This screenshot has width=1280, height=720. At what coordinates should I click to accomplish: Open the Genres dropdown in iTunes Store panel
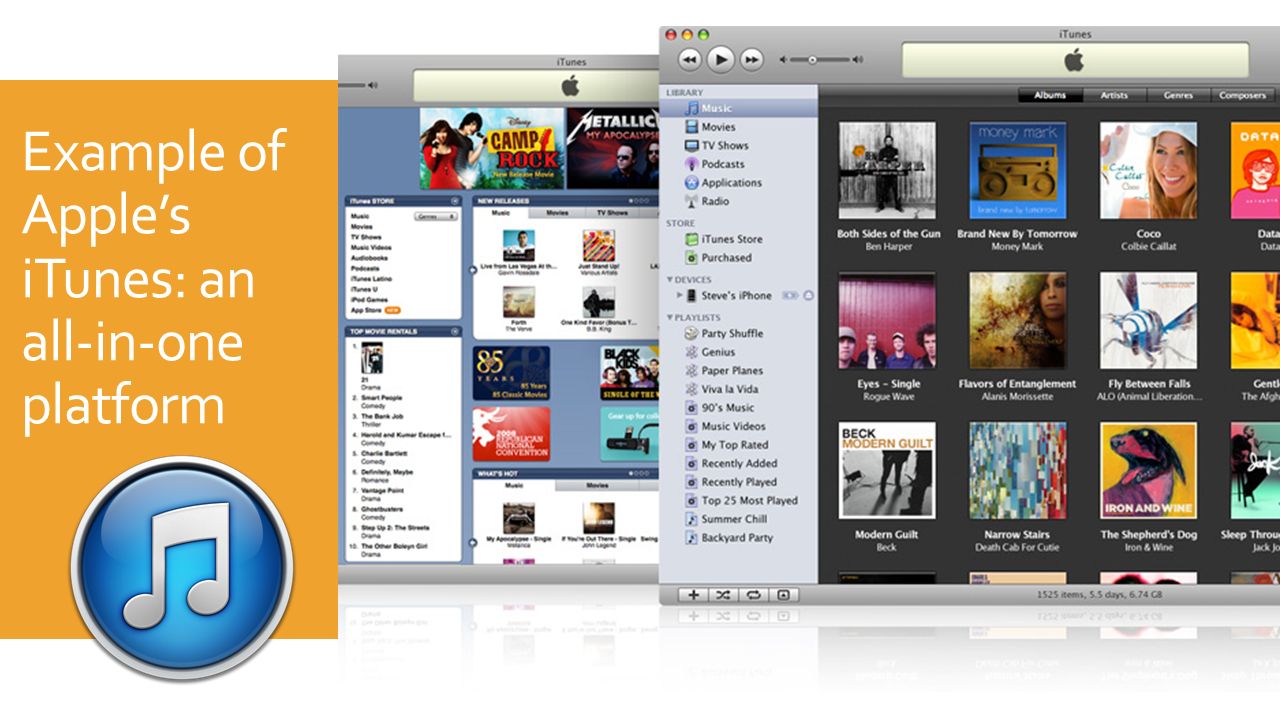point(436,216)
